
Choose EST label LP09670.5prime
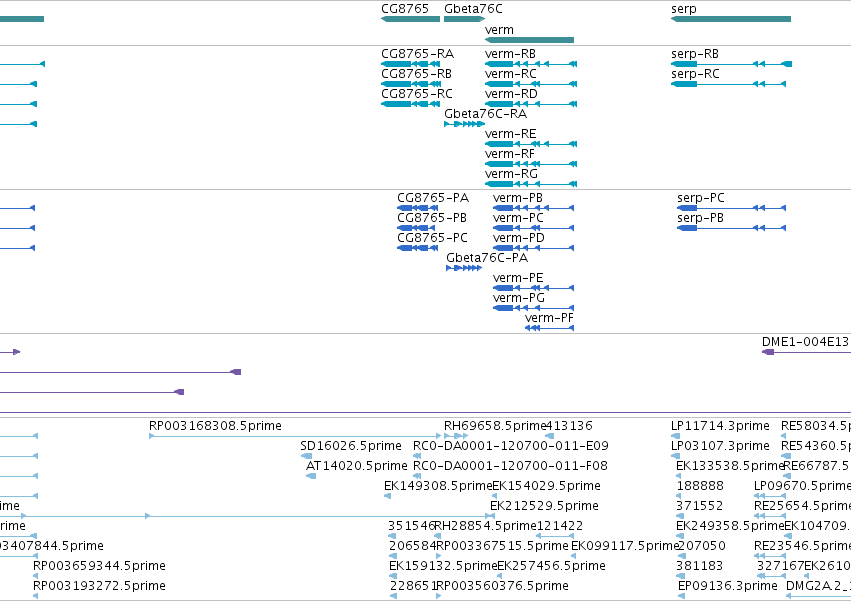tap(802, 486)
